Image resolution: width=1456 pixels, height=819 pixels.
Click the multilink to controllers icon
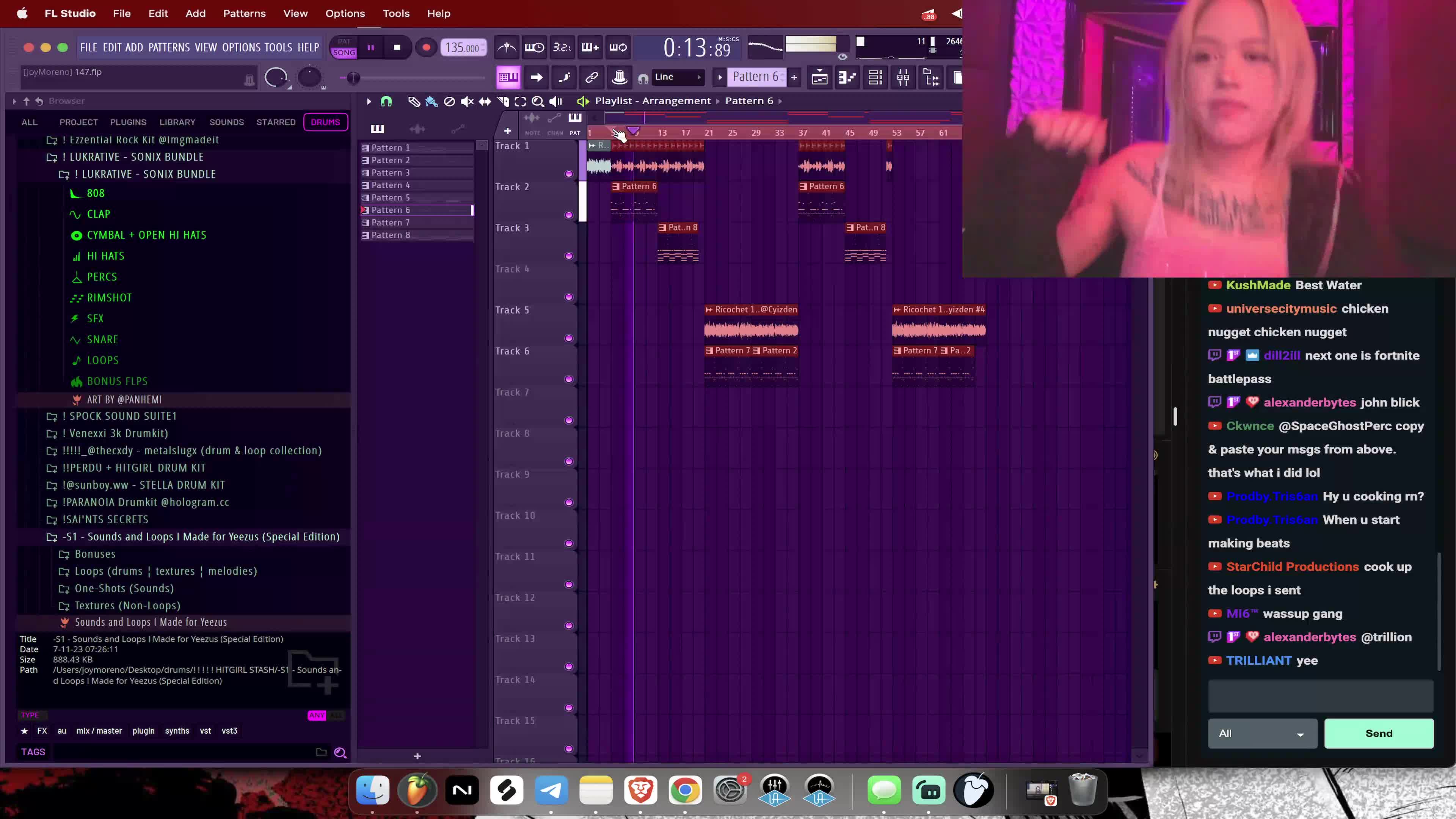[592, 77]
